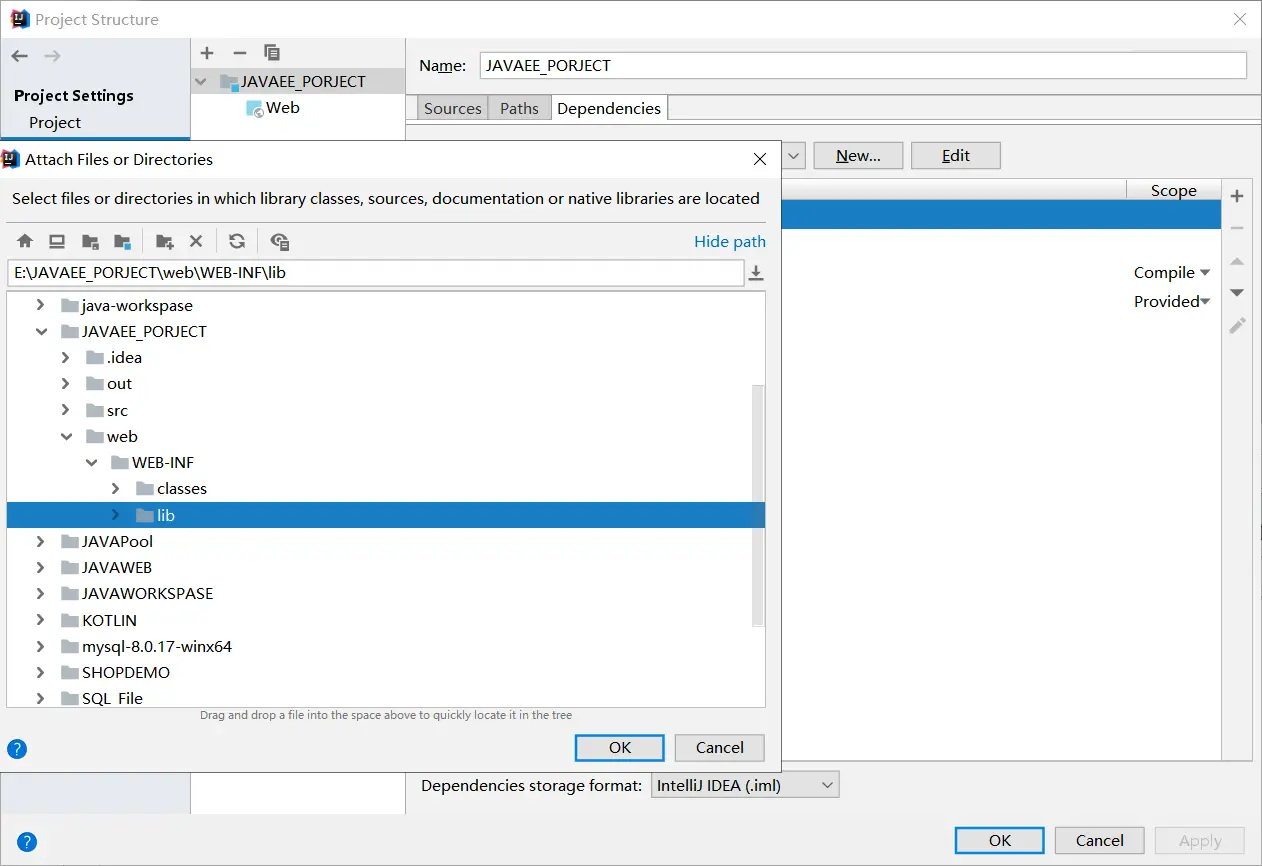Click OK in Attach Files dialog
1262x866 pixels.
pos(620,747)
